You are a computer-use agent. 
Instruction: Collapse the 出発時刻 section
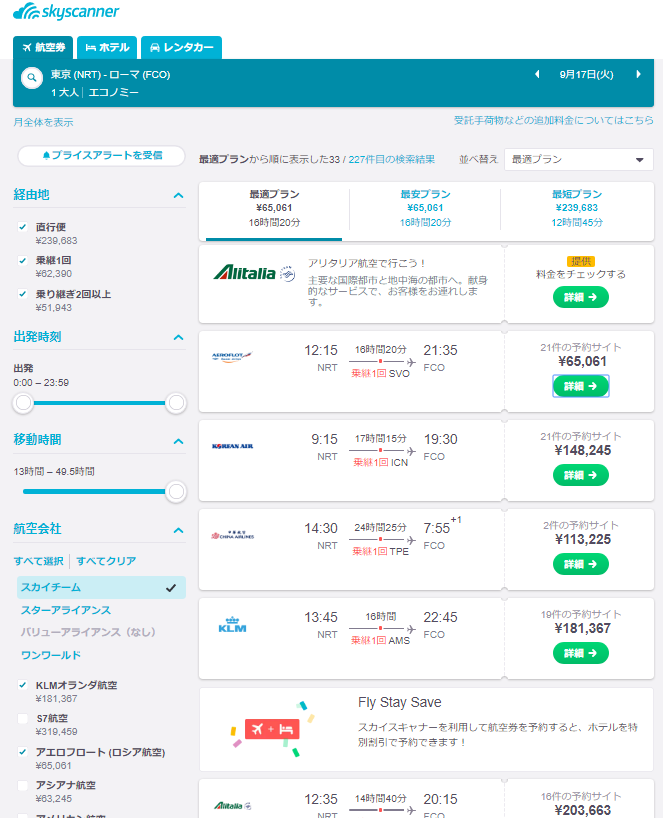point(178,338)
